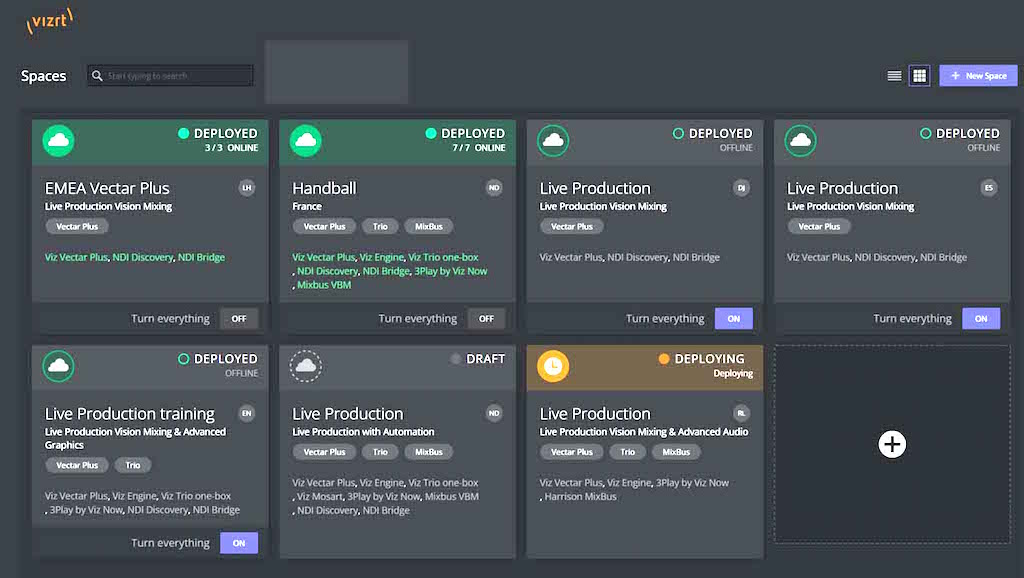Image resolution: width=1024 pixels, height=578 pixels.
Task: Turn everything on for DJ's Live Production
Action: click(734, 319)
